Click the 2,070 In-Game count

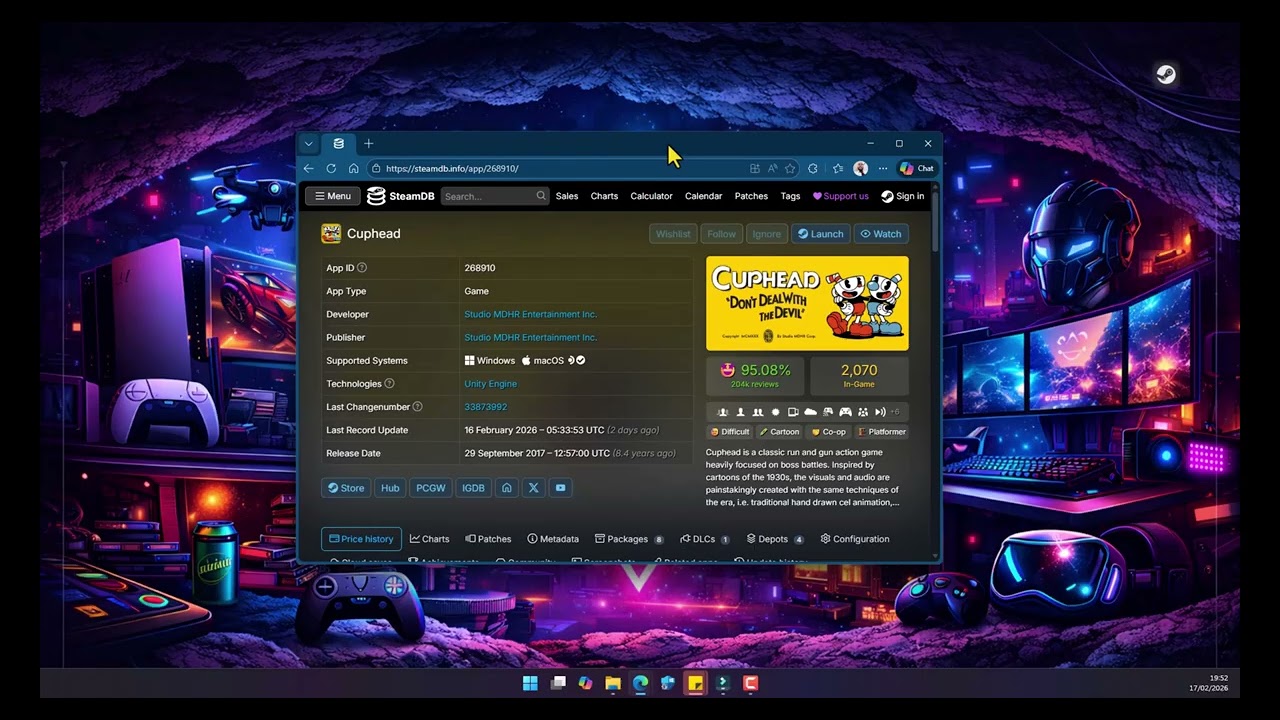[859, 375]
